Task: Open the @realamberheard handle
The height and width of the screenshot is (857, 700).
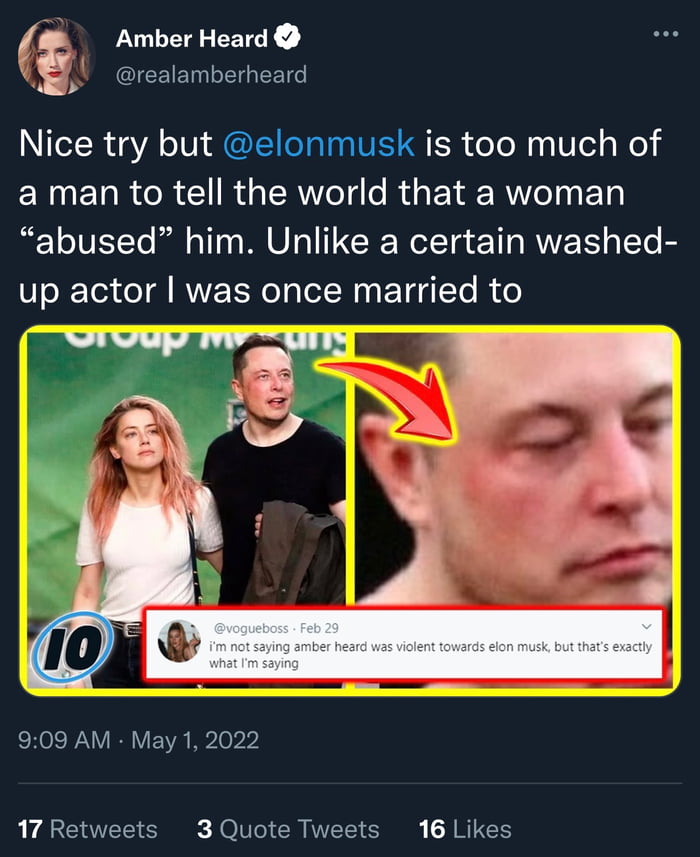Action: tap(211, 74)
